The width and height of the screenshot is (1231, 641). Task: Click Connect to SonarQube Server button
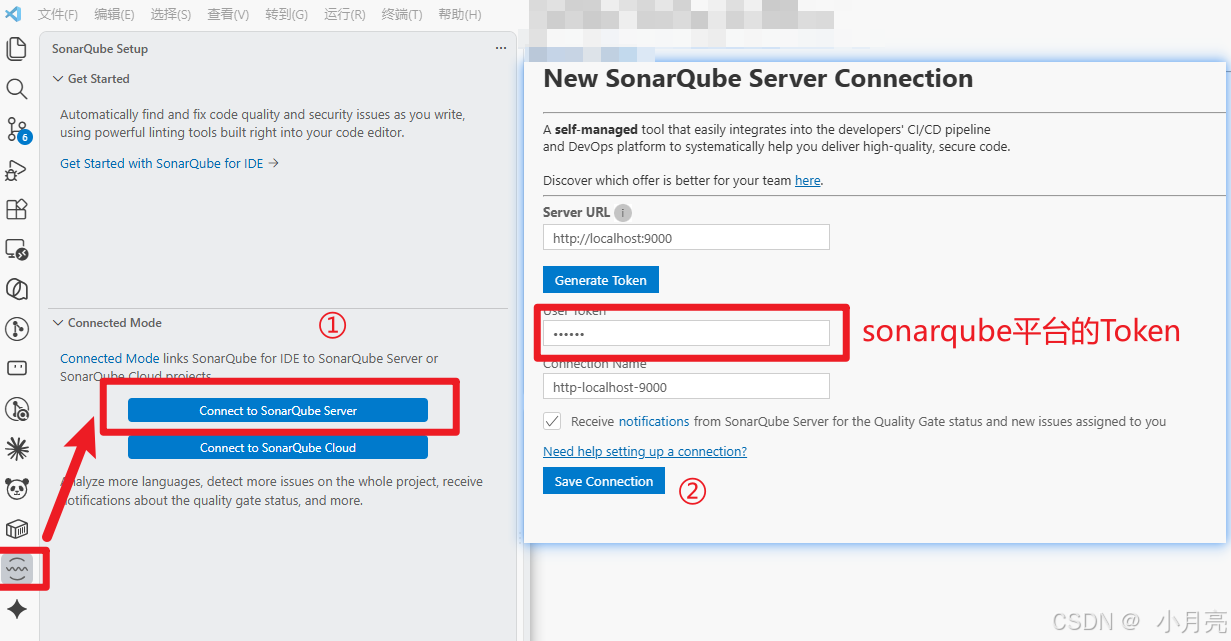pyautogui.click(x=278, y=411)
